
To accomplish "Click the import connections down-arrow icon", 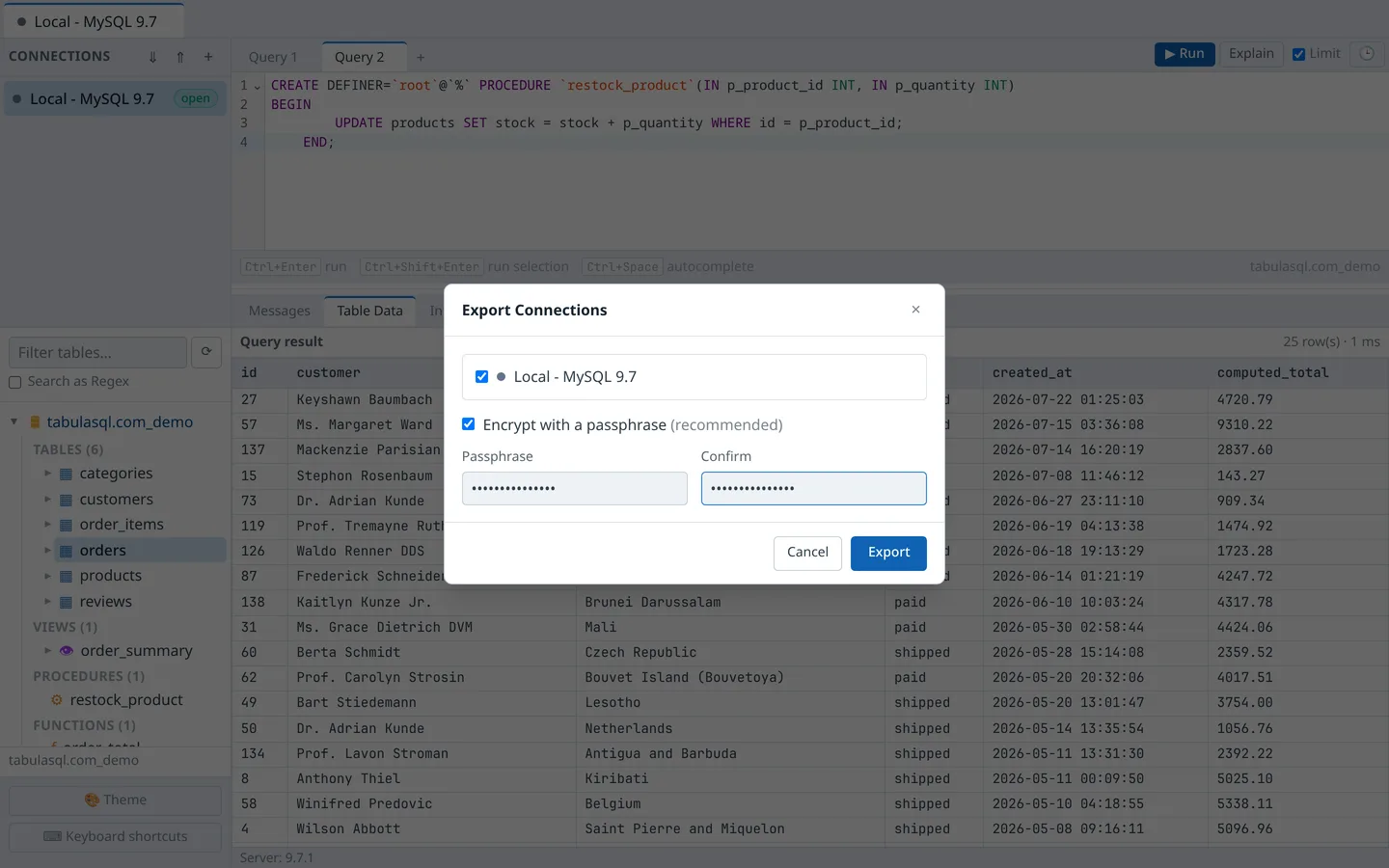I will (152, 57).
